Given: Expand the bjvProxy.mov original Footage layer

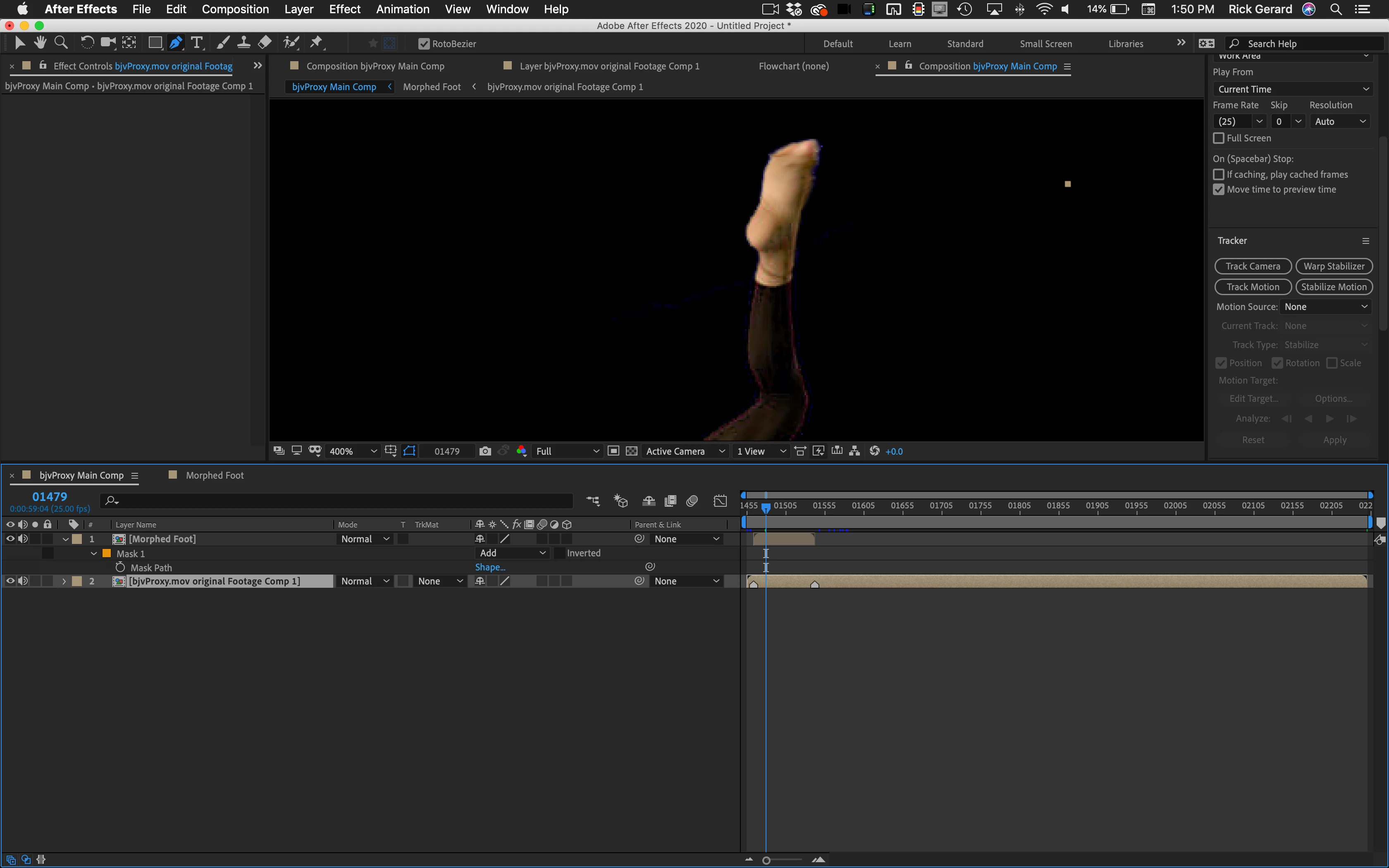Looking at the screenshot, I should [x=64, y=582].
